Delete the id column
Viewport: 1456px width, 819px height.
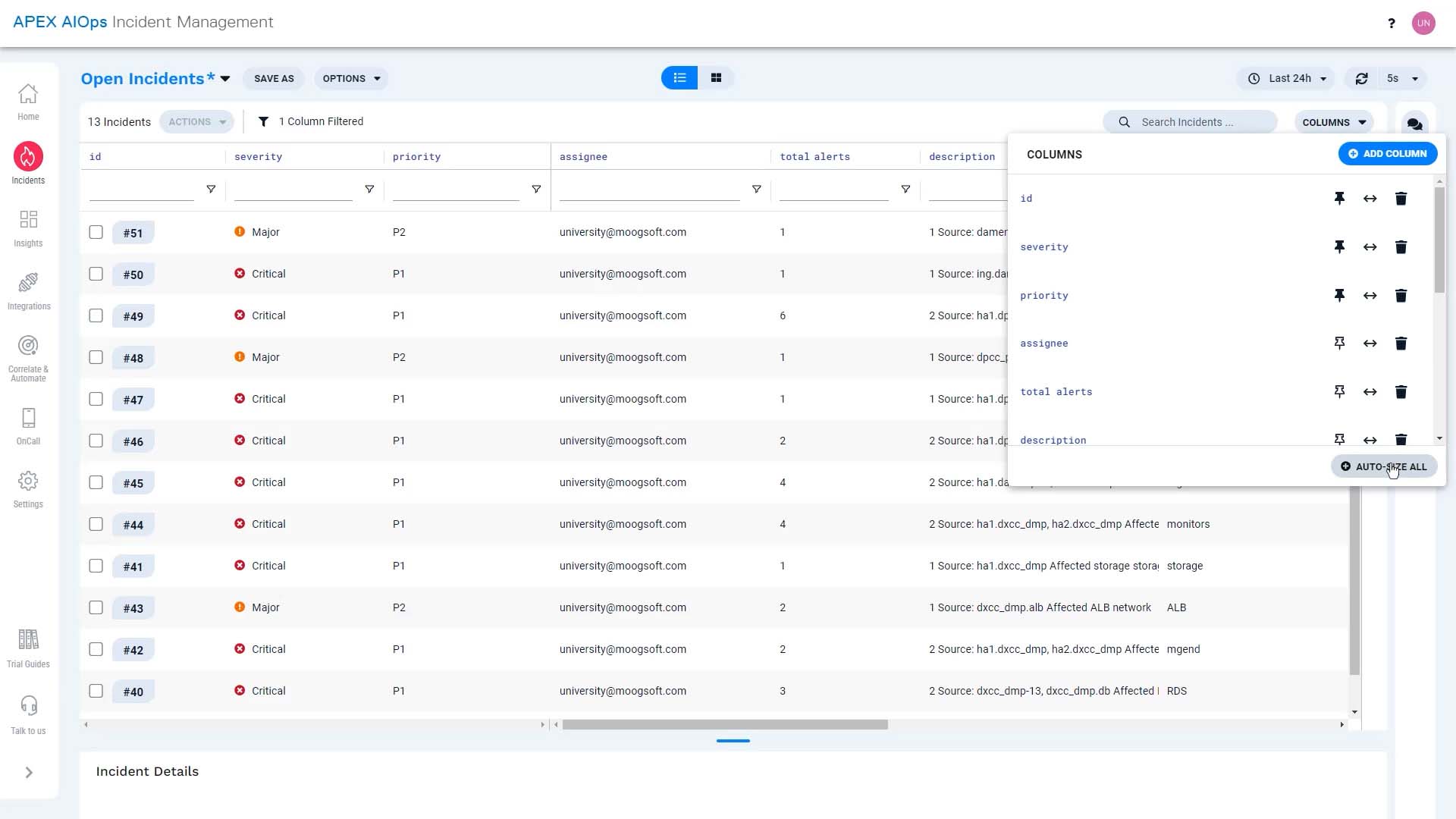[1401, 199]
